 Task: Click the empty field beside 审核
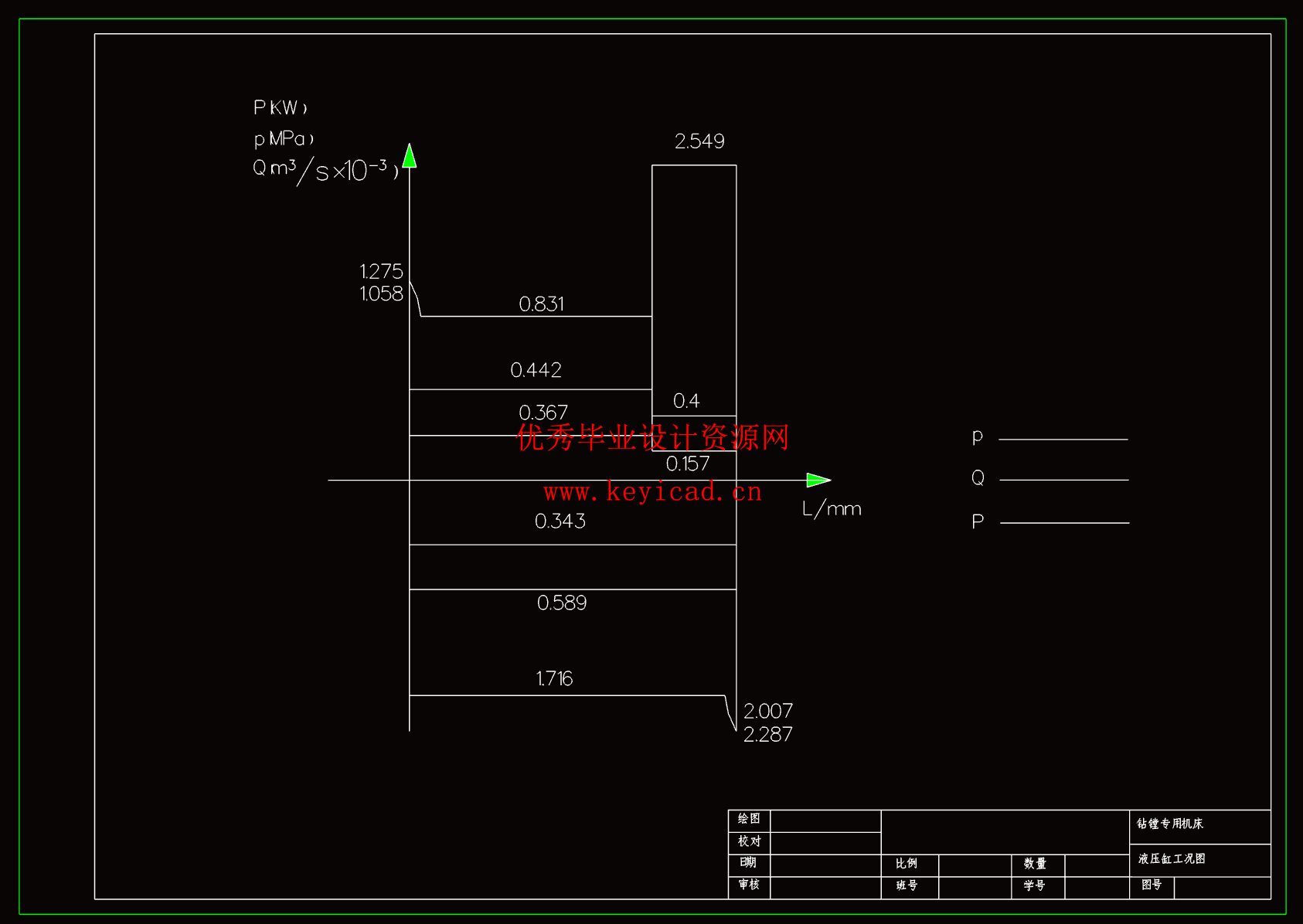[825, 888]
